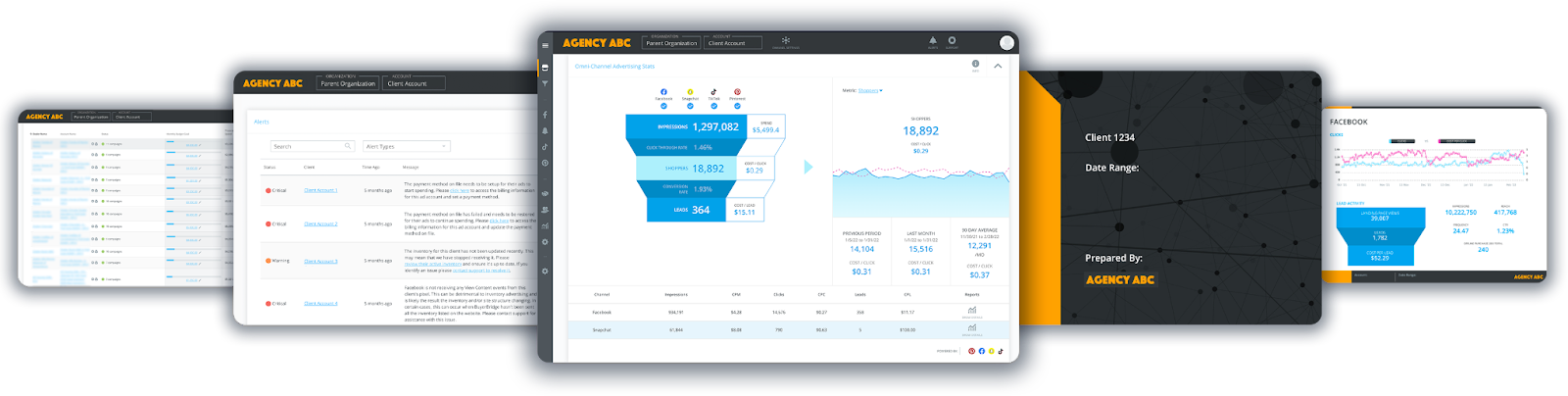Viewport: 1568px width, 396px height.
Task: Click the Info icon on the stats panel
Action: tap(975, 64)
